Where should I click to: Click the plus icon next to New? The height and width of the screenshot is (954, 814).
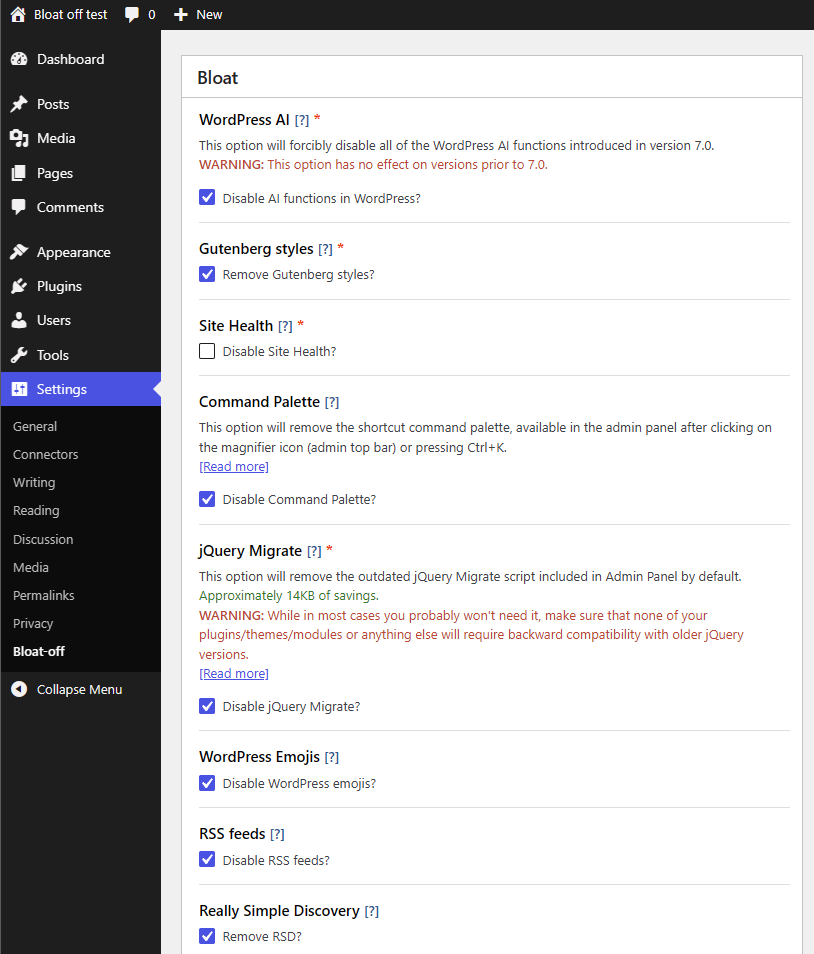(181, 15)
